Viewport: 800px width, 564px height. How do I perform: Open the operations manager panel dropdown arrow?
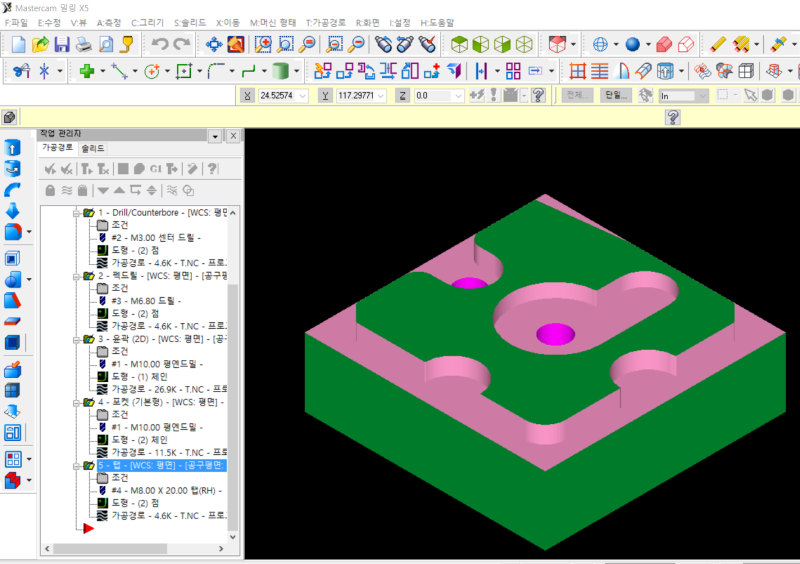pyautogui.click(x=215, y=135)
